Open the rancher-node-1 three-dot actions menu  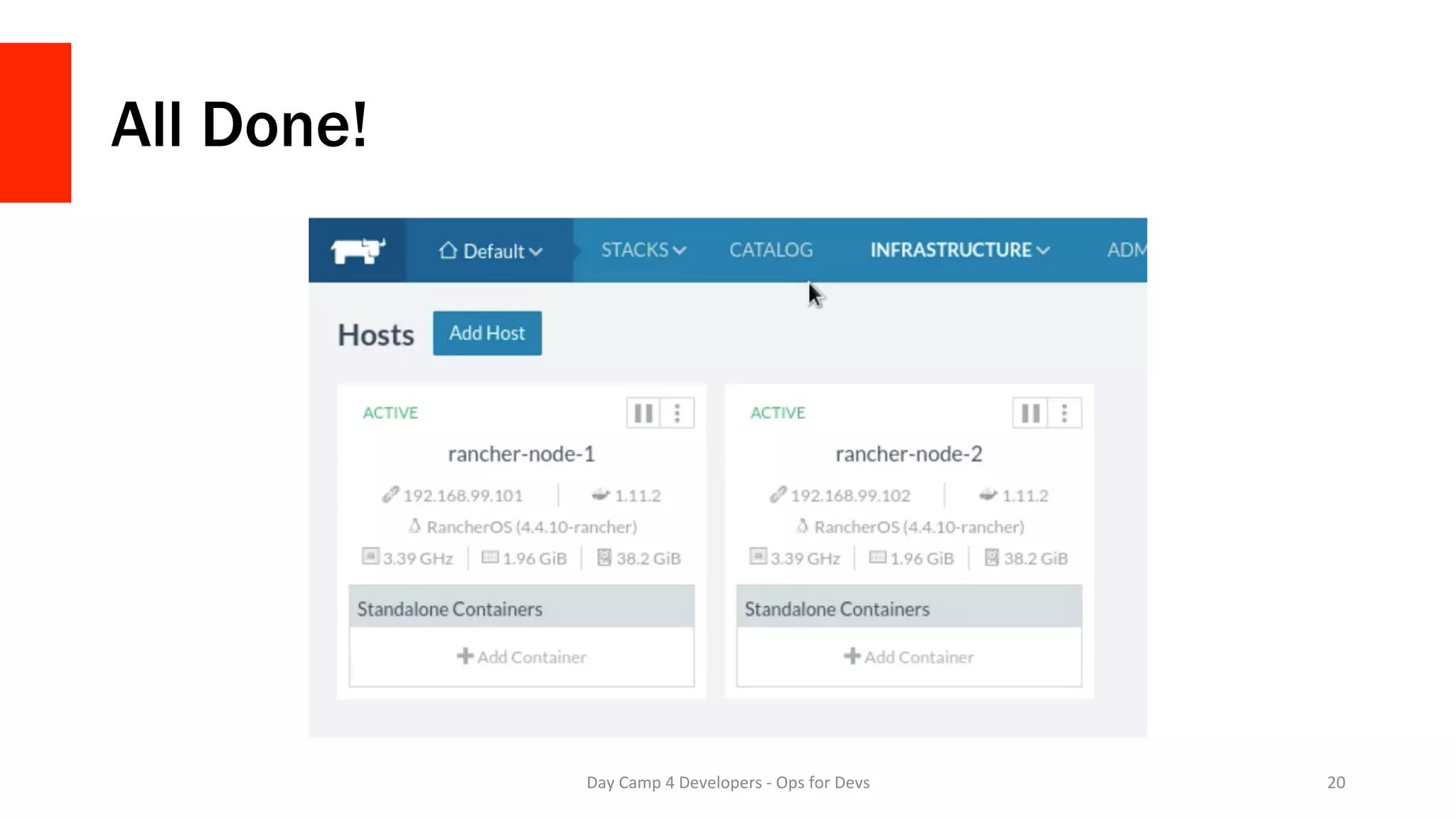tap(678, 413)
